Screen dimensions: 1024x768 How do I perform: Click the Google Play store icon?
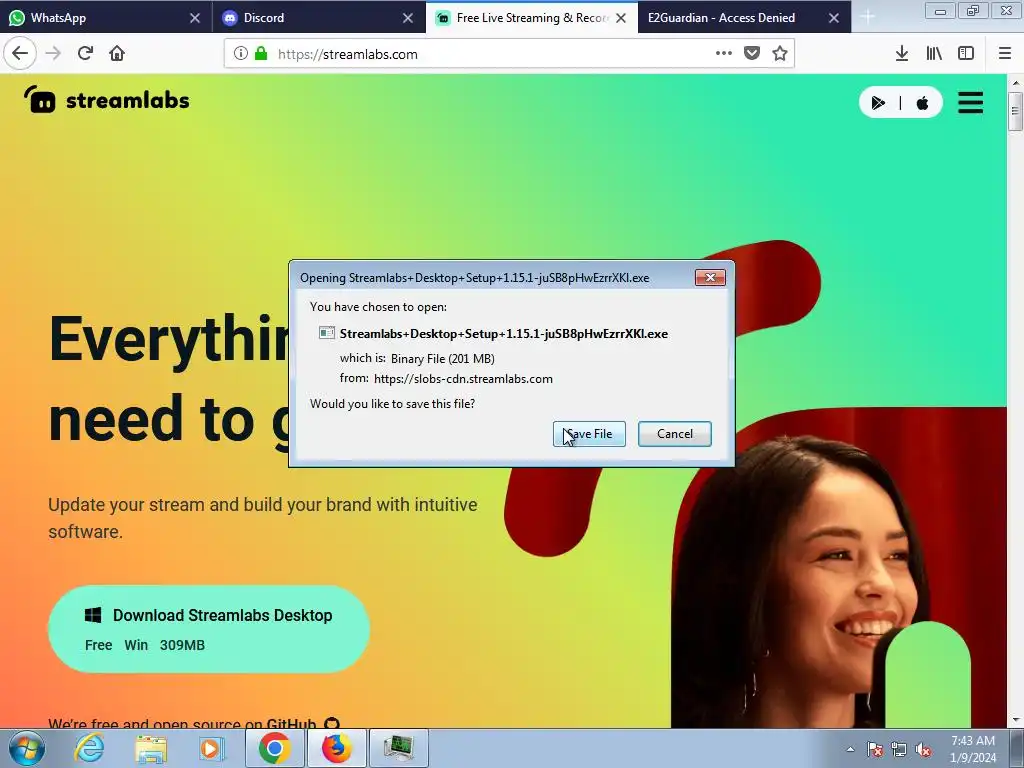878,103
